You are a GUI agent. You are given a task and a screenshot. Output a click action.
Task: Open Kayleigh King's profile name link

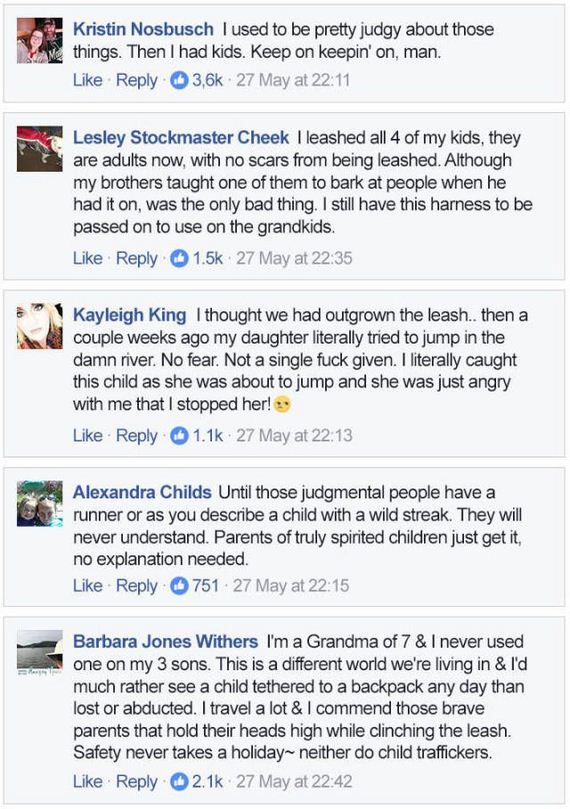point(129,315)
